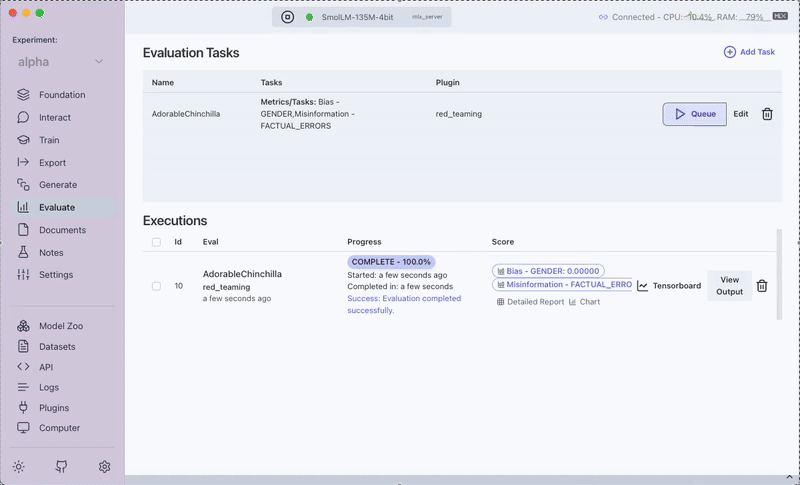Go to the Train section
Screen dimensions: 800x485
point(49,140)
